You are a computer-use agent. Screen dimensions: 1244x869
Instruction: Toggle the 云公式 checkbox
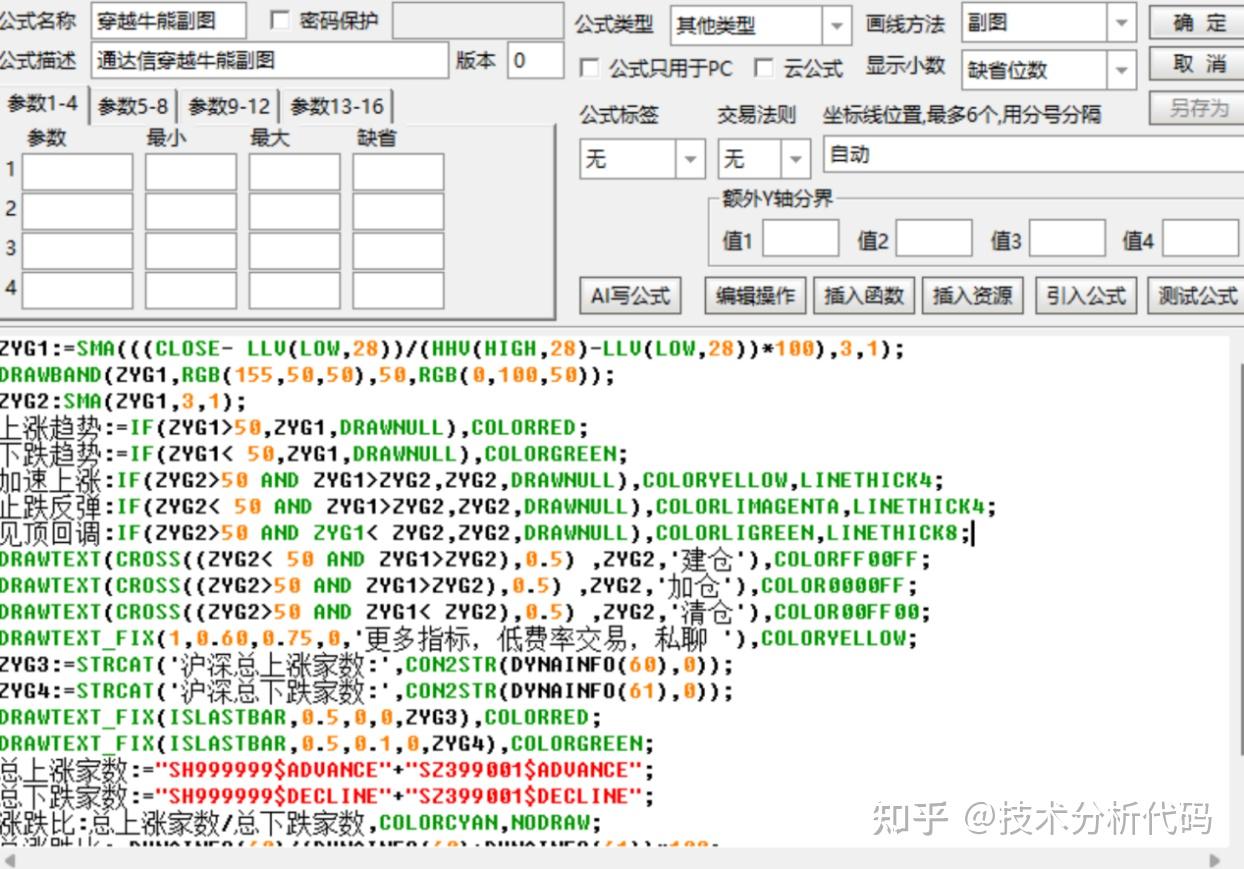click(764, 68)
